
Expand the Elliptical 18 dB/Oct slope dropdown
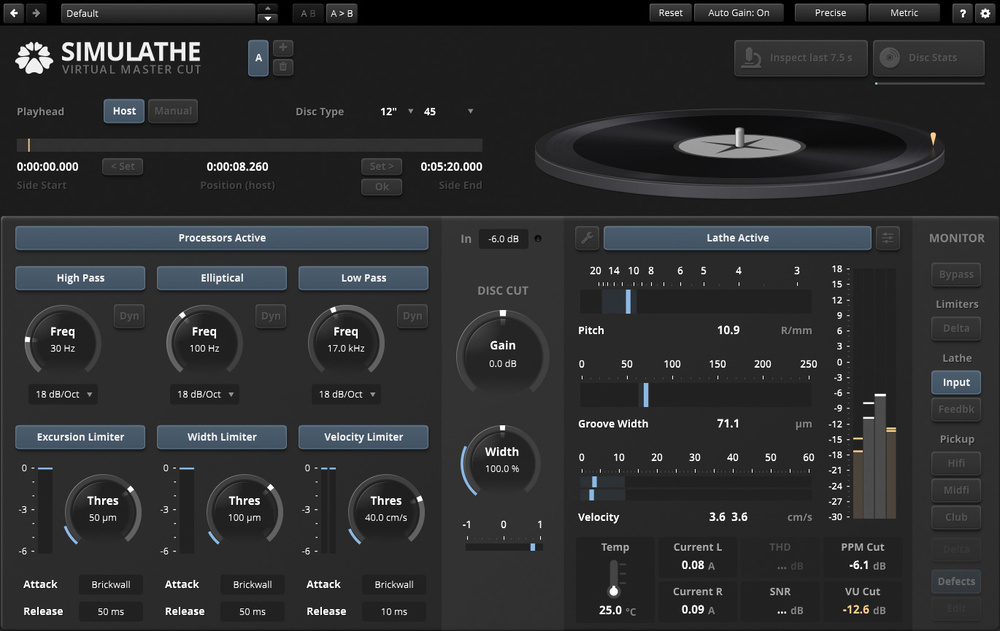pyautogui.click(x=205, y=394)
